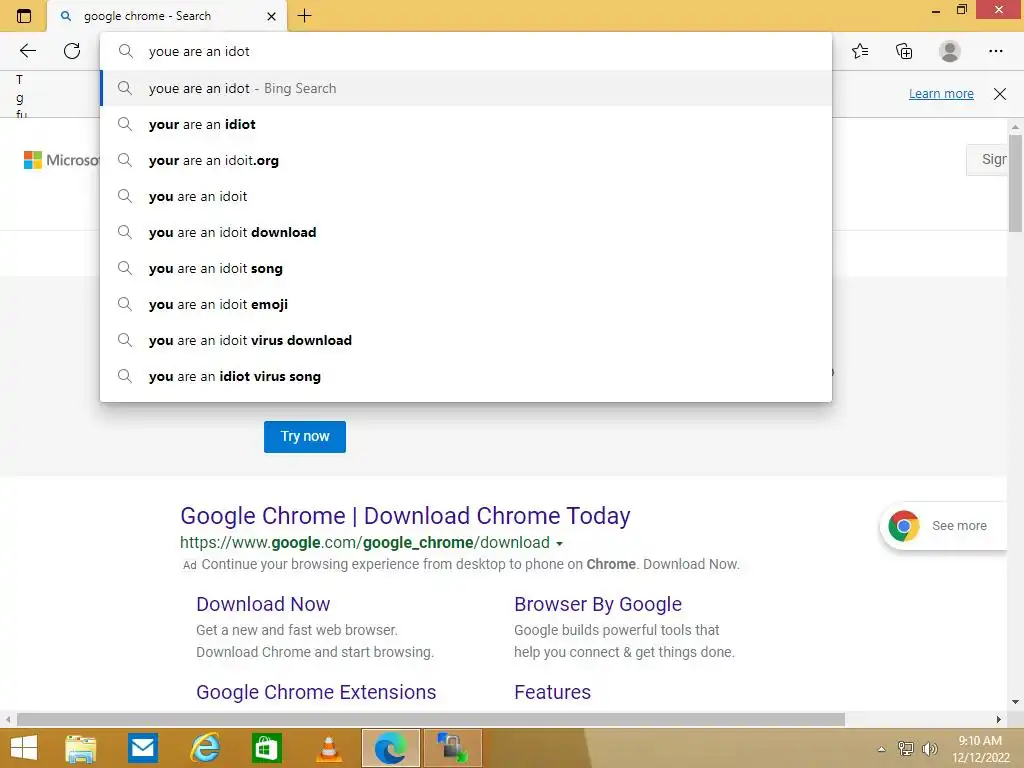Open the Settings and more ellipsis menu
1024x768 pixels.
995,51
